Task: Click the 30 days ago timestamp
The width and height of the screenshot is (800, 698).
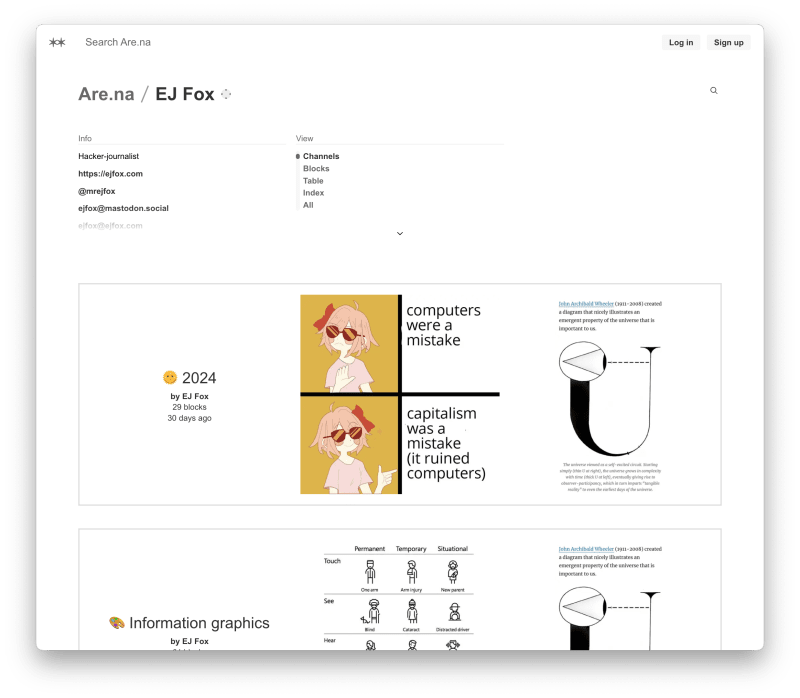Action: (x=189, y=418)
